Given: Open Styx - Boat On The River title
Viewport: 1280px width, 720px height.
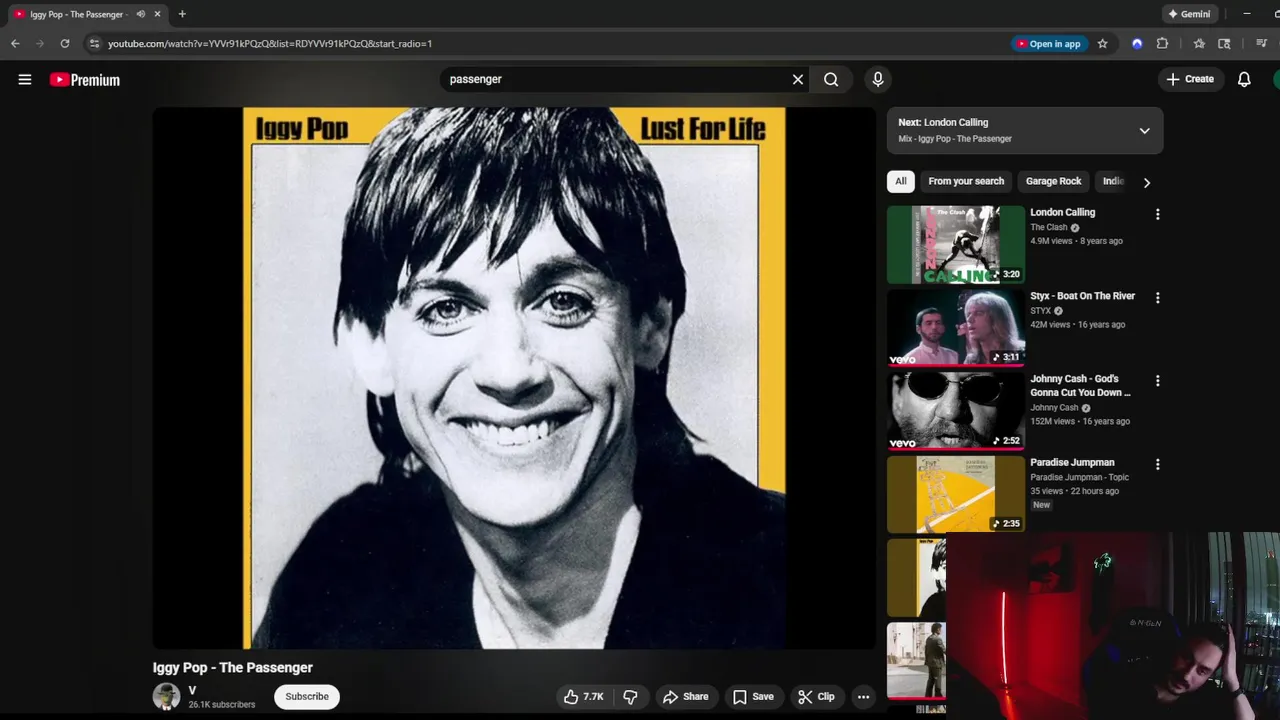Looking at the screenshot, I should [x=1083, y=296].
